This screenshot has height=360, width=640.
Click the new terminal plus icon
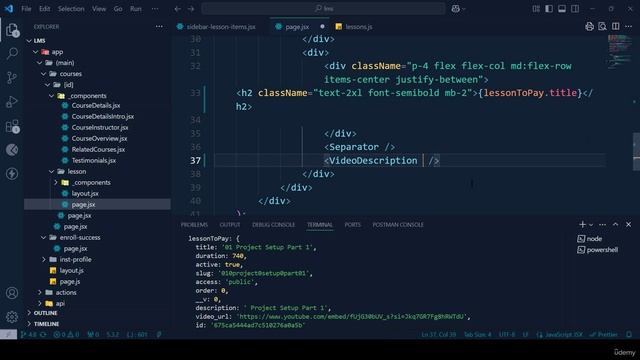click(582, 224)
